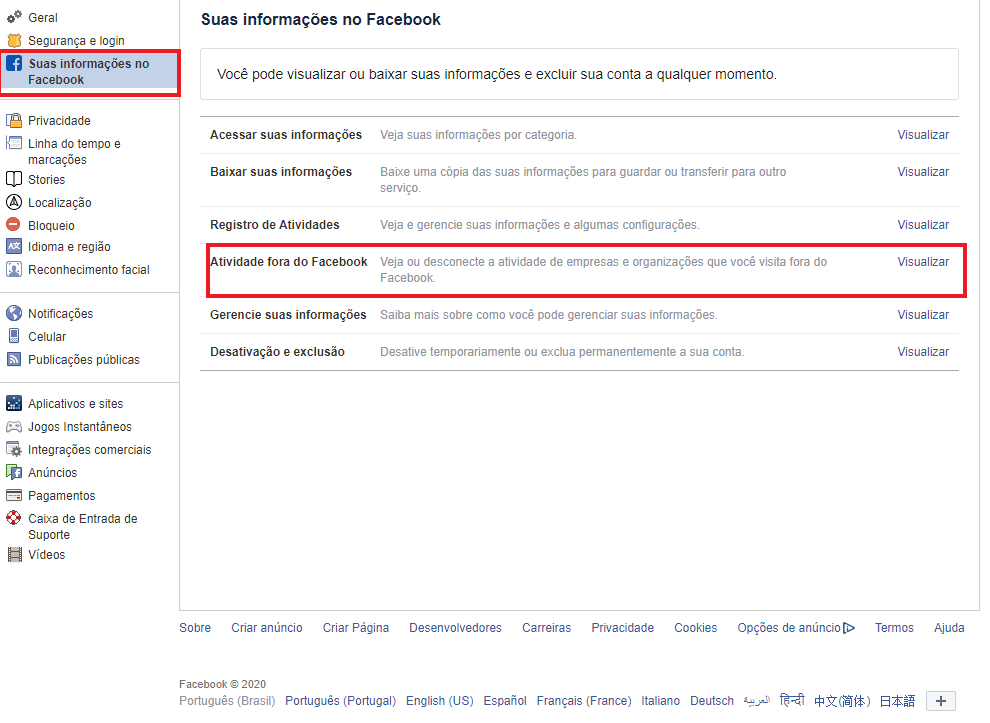Switch language to Deutsch
Image resolution: width=990 pixels, height=723 pixels.
coord(712,701)
